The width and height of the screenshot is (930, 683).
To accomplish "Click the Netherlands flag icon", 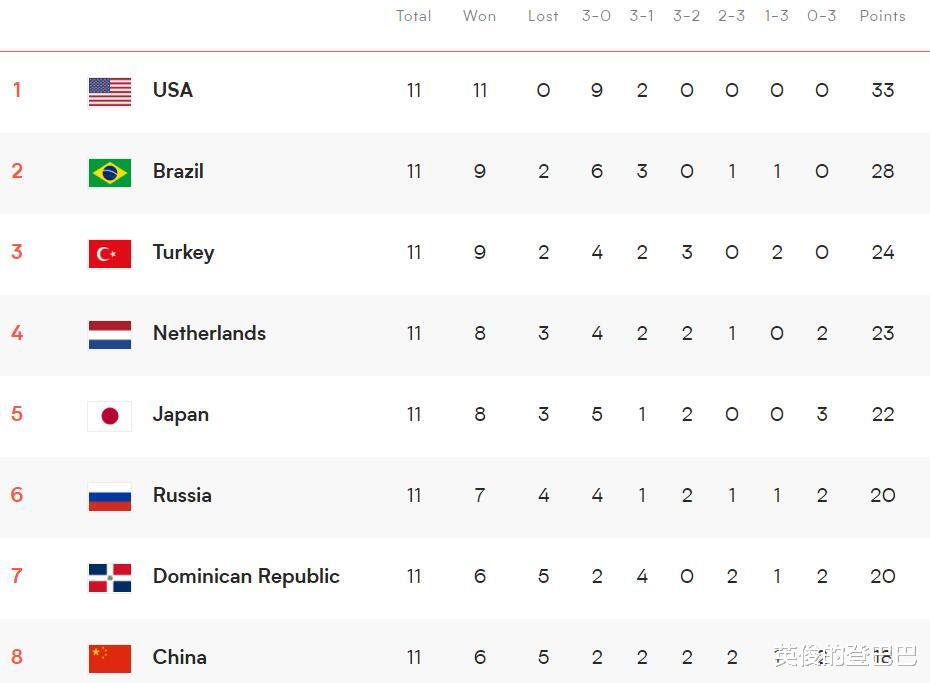I will (110, 335).
